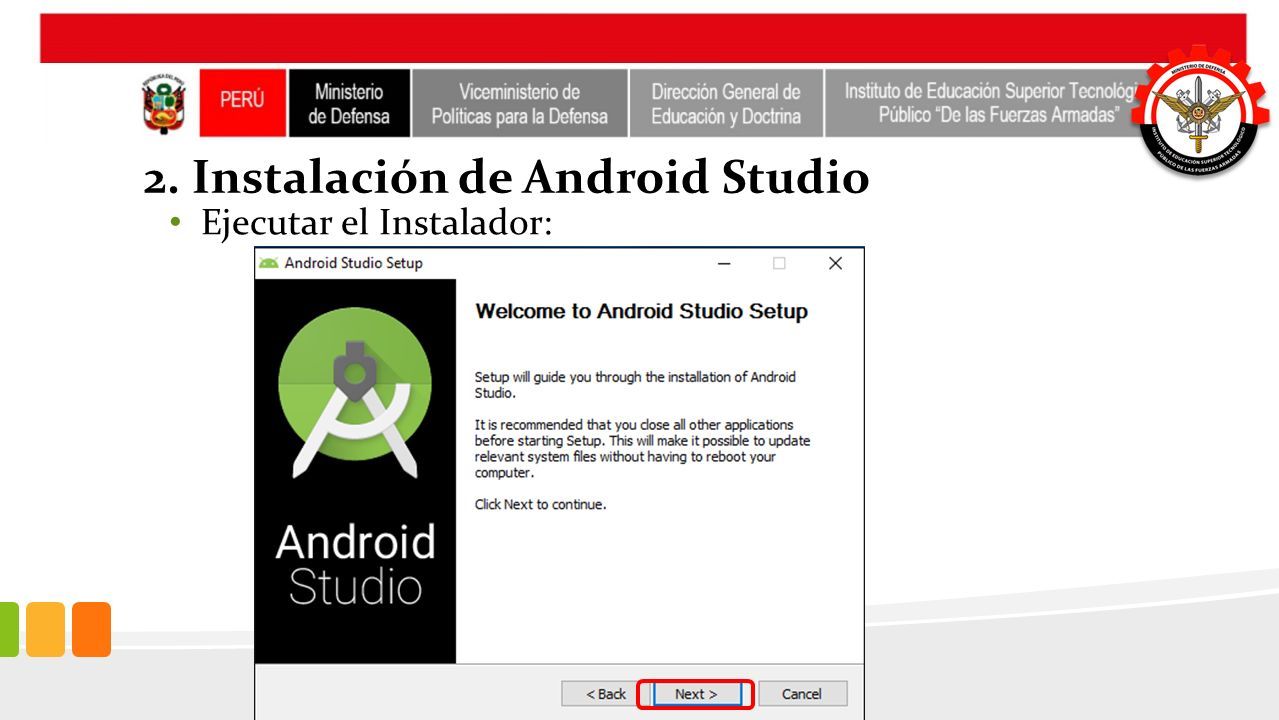Select Dirección General de Educación y Doctrina tile
The image size is (1279, 720).
coord(726,103)
